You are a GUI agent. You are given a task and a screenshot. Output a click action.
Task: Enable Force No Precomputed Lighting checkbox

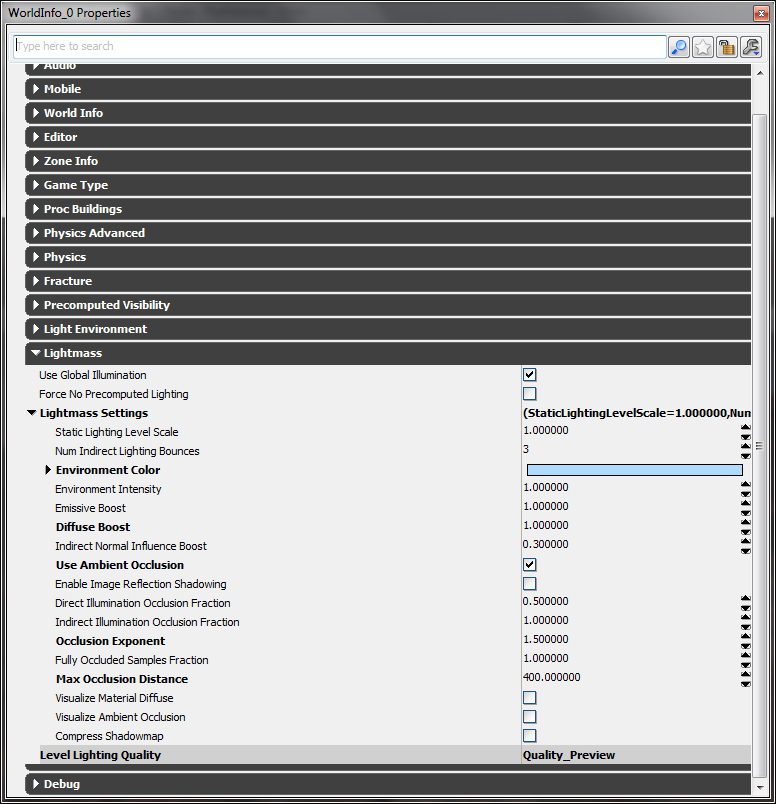tap(530, 394)
